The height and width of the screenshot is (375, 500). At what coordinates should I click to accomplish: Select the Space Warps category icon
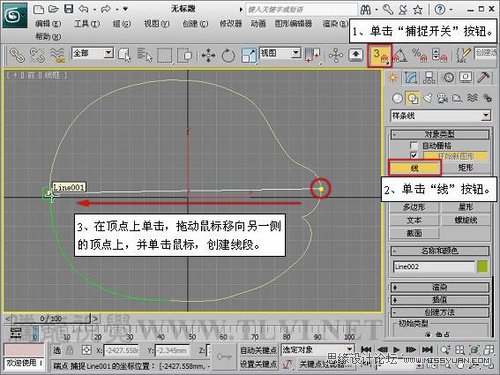tap(472, 98)
